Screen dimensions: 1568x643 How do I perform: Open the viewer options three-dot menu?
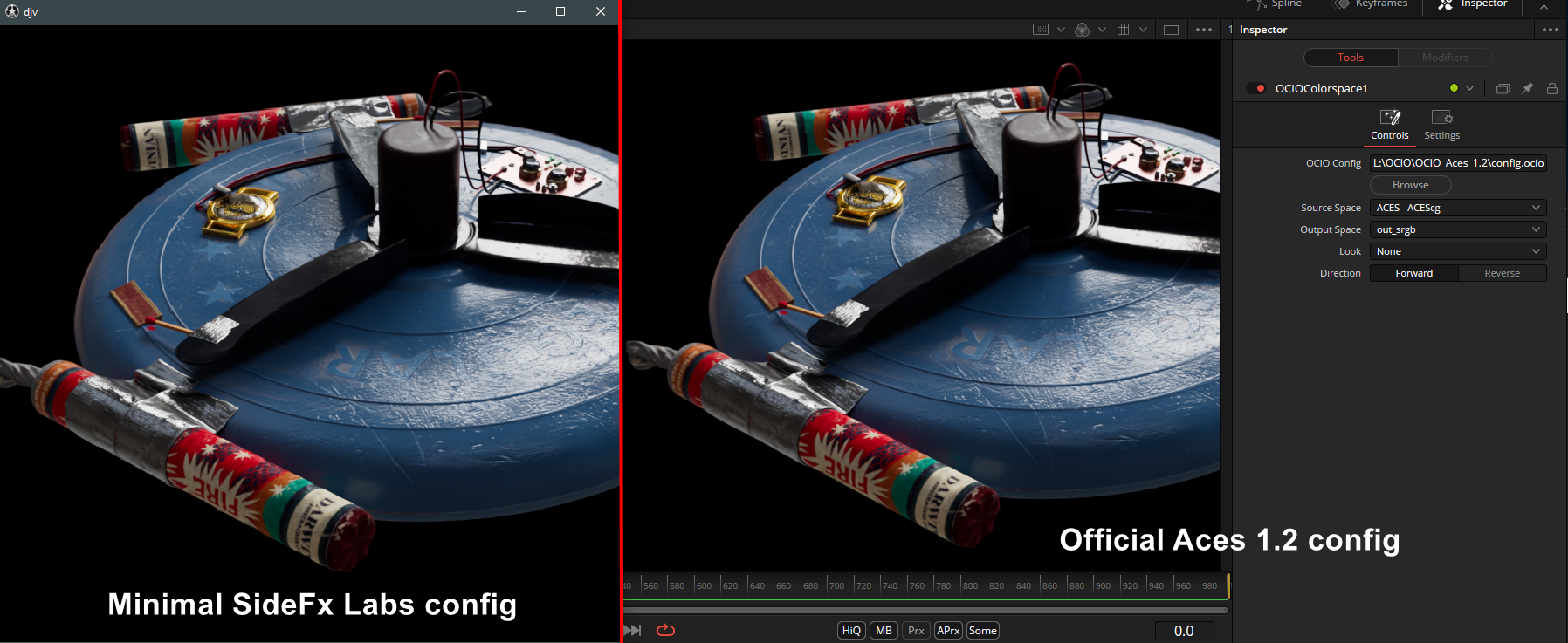click(1204, 30)
